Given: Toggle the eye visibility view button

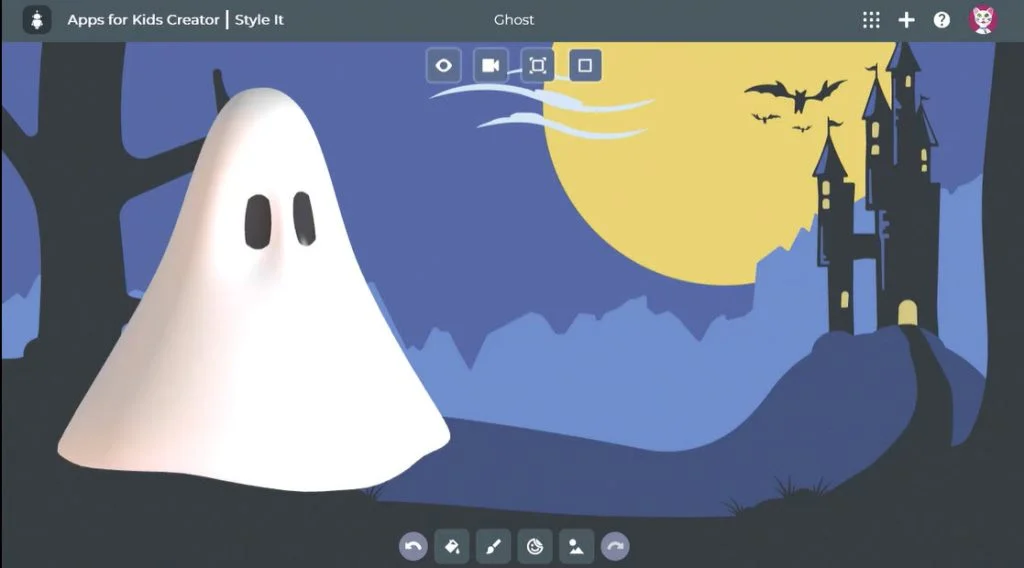Looking at the screenshot, I should point(443,65).
